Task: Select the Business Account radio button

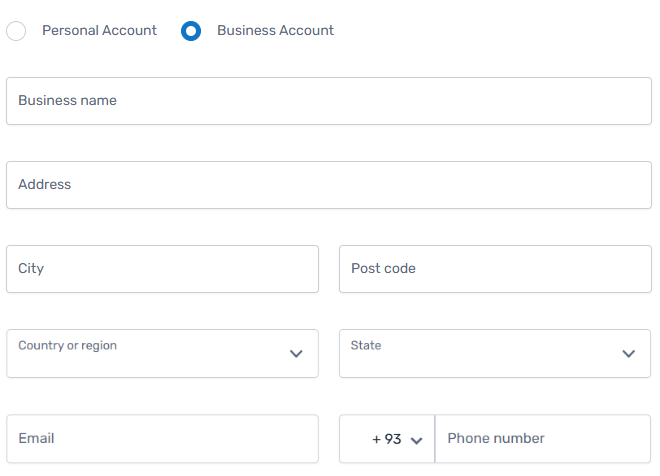Action: click(191, 31)
